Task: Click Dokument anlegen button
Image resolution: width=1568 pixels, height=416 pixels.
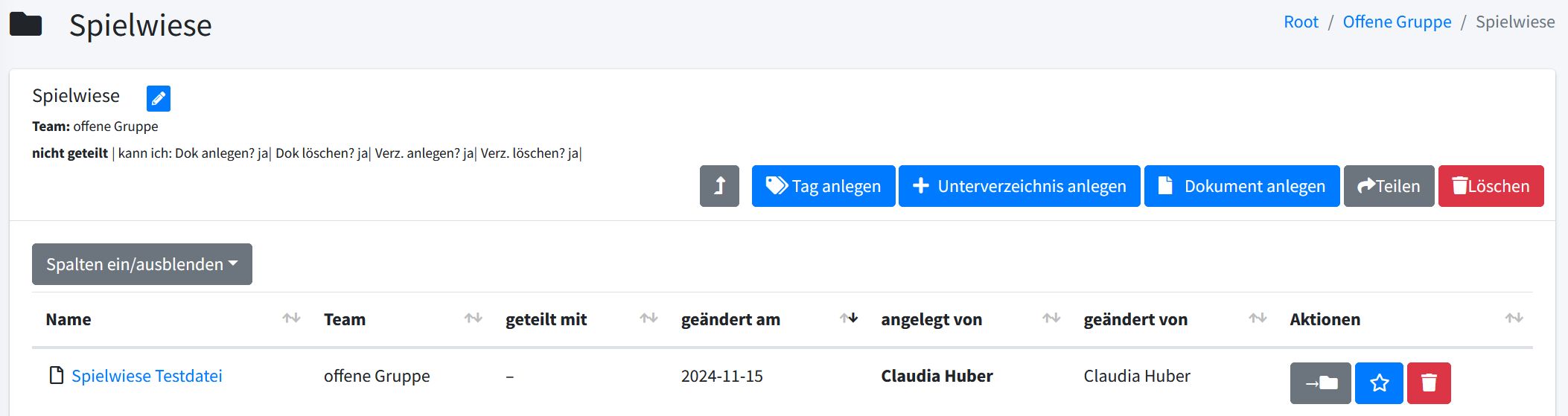Action: [x=1241, y=186]
